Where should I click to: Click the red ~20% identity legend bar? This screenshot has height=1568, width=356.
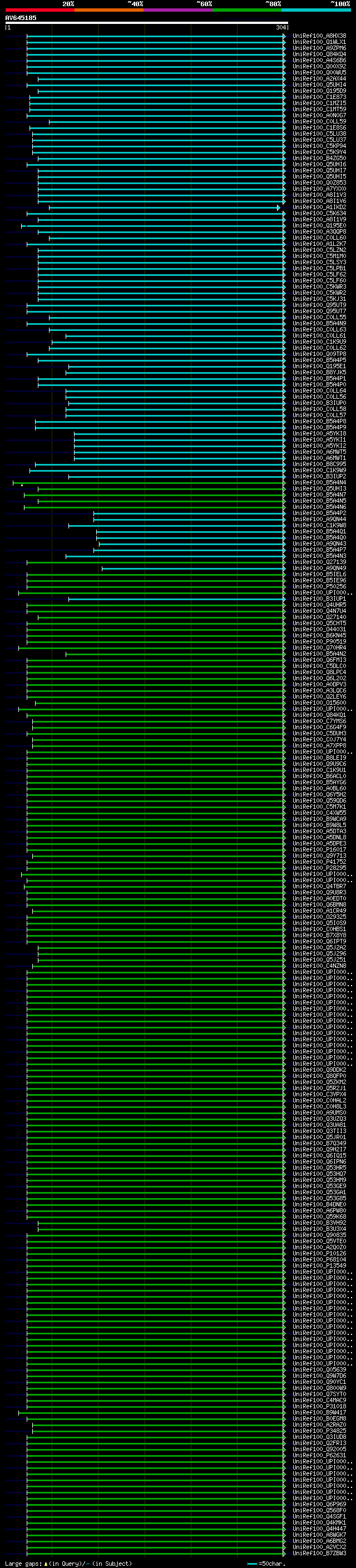click(40, 10)
